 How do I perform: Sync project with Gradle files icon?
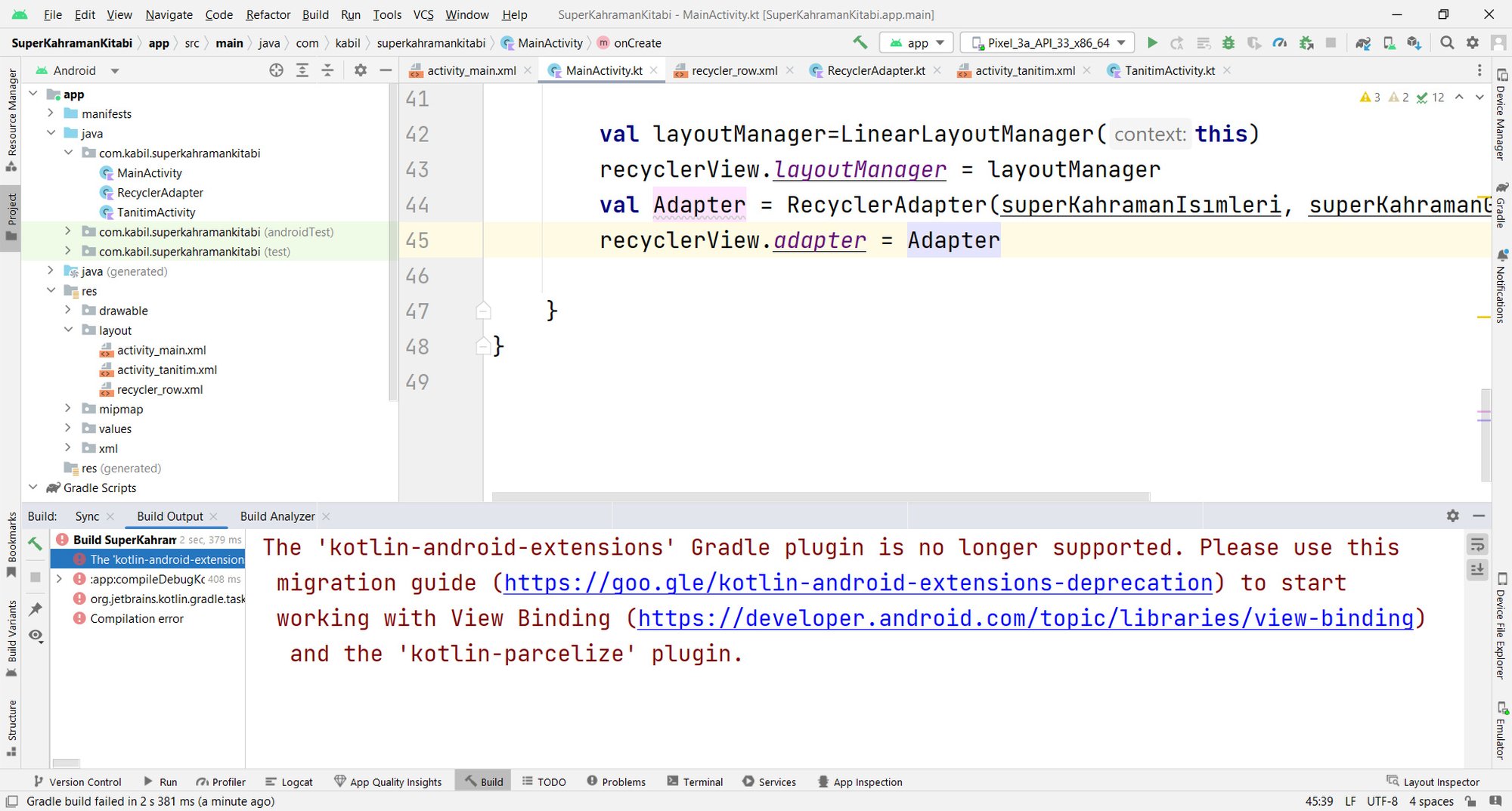[x=1363, y=43]
